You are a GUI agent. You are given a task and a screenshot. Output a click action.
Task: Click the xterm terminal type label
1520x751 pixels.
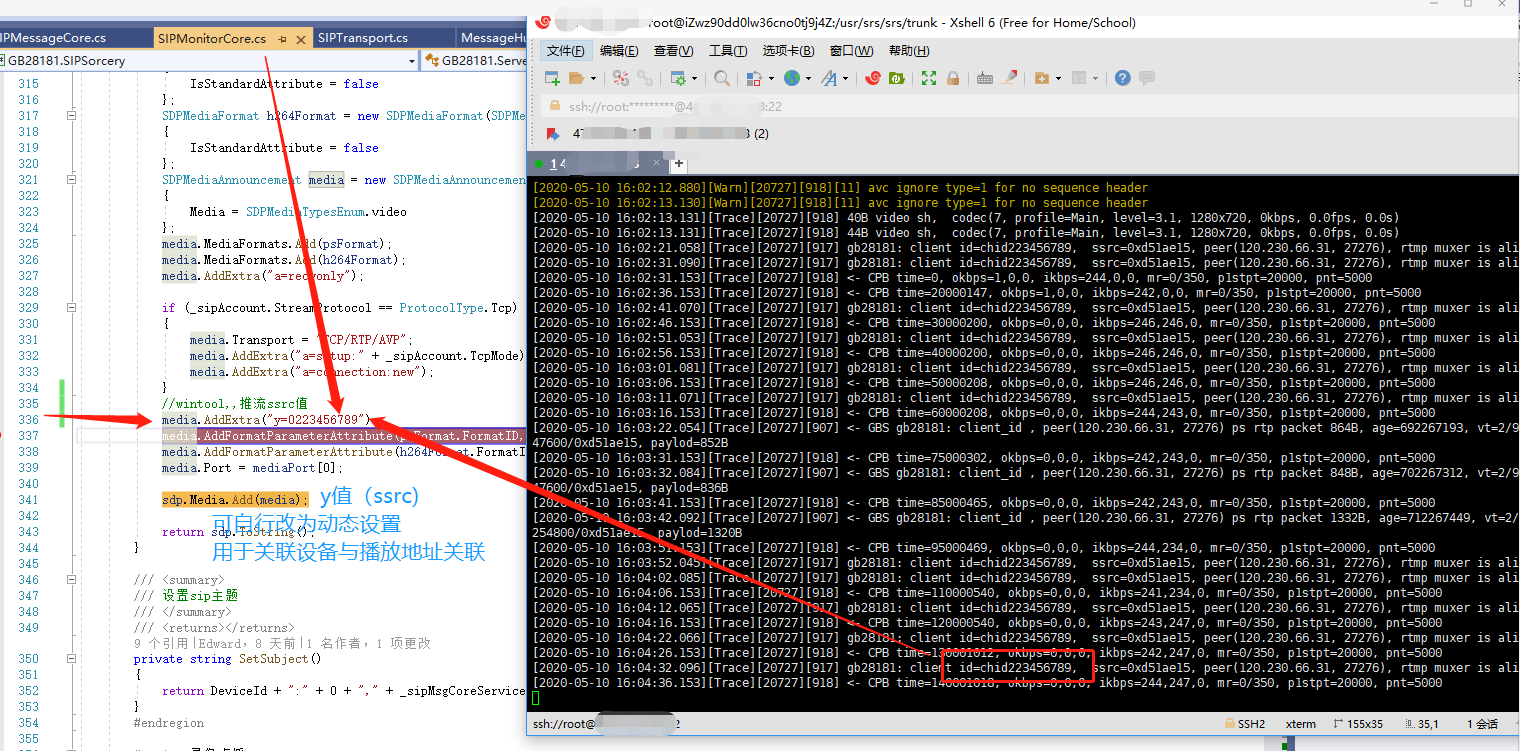pyautogui.click(x=1301, y=723)
